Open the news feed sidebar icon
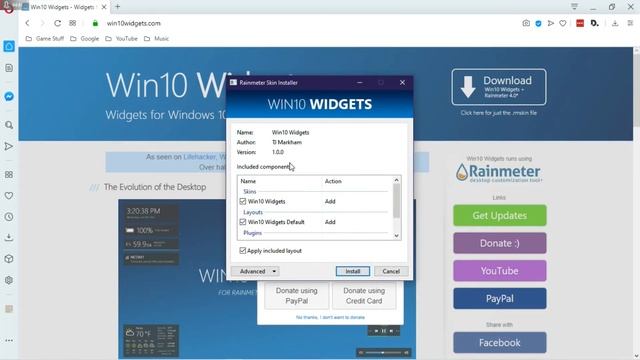The height and width of the screenshot is (360, 640). click(x=9, y=68)
